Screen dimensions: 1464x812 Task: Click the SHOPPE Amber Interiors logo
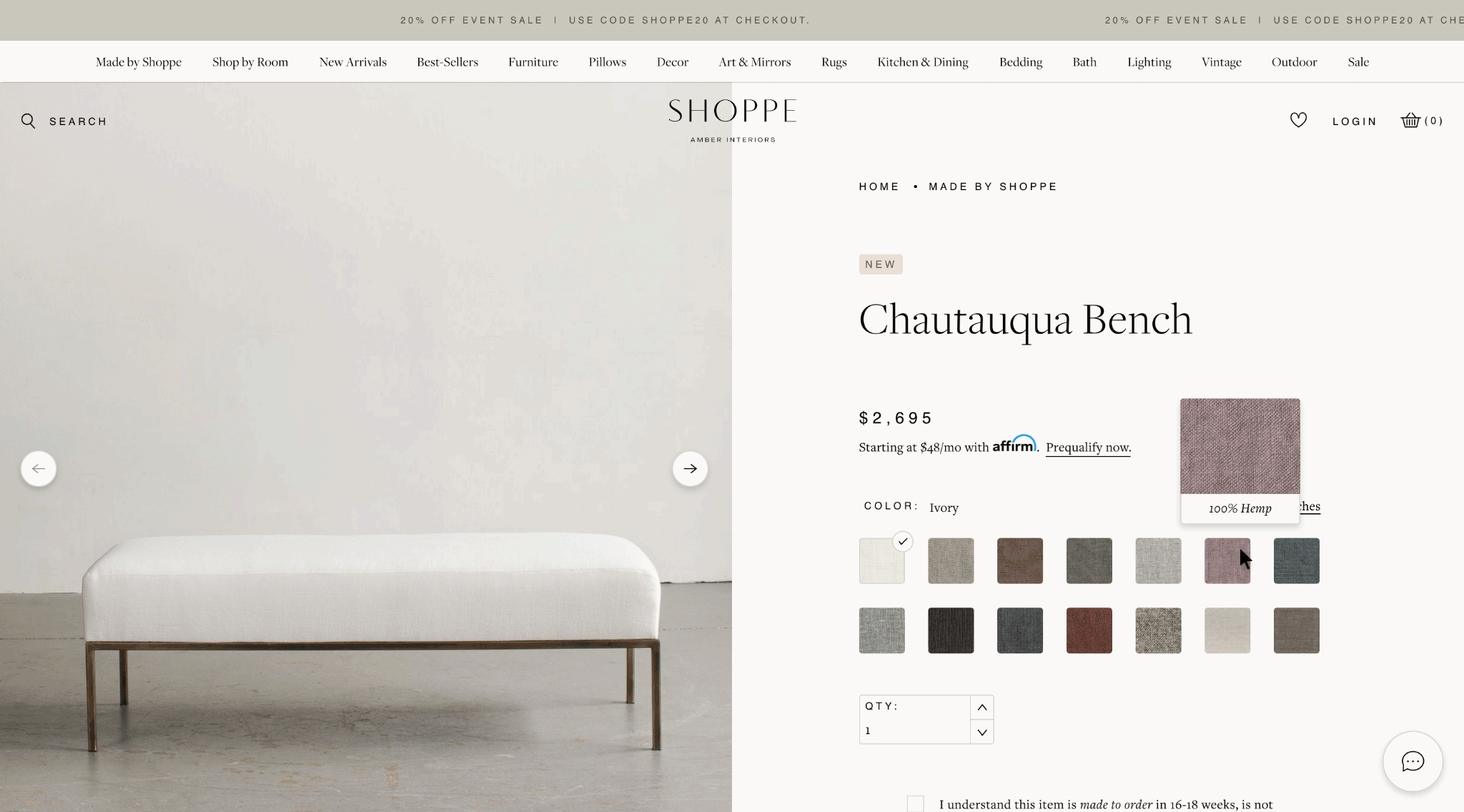(x=732, y=121)
